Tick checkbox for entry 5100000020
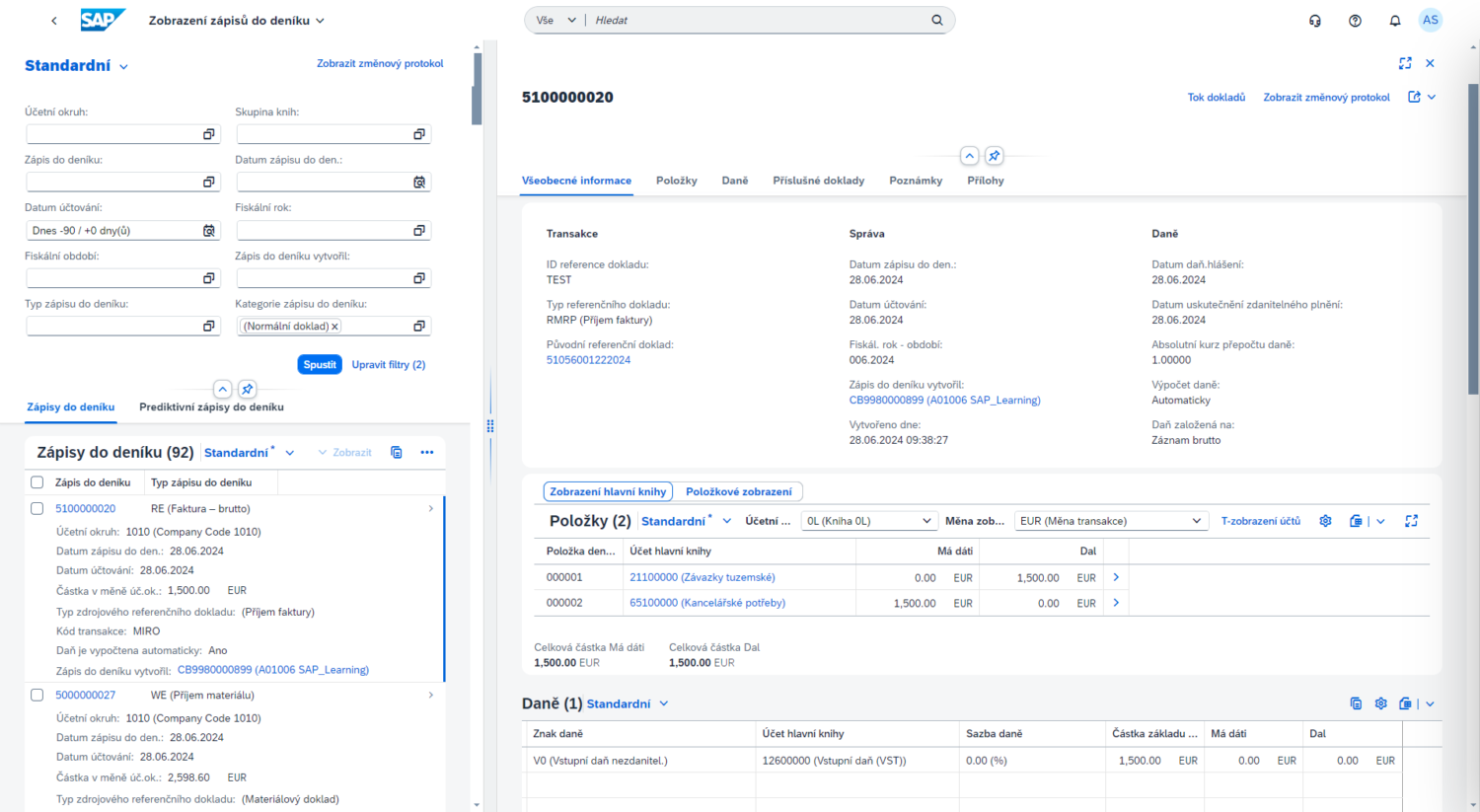This screenshot has width=1480, height=812. pyautogui.click(x=37, y=509)
